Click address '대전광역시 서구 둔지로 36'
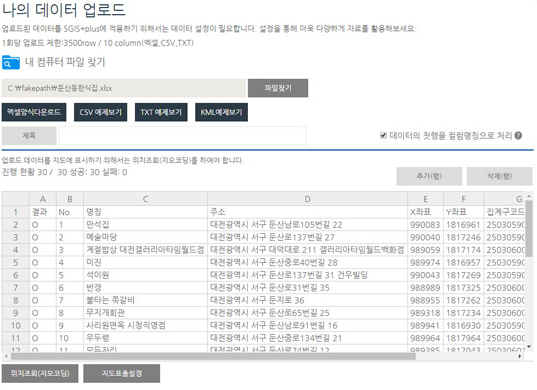 (307, 300)
